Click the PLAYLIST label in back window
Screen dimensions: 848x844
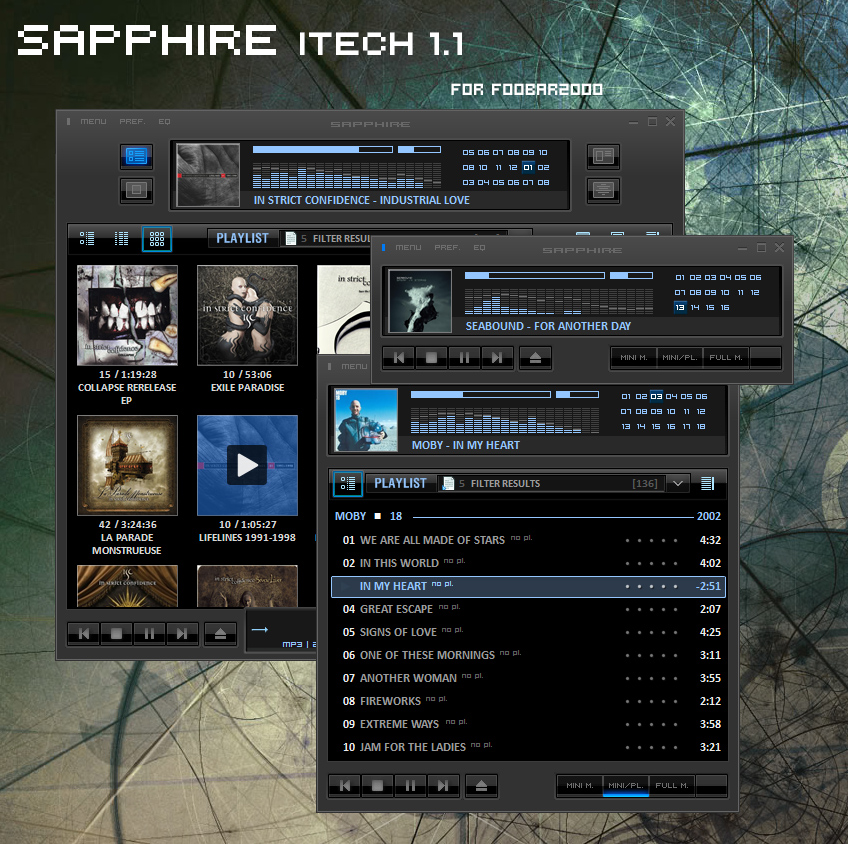pyautogui.click(x=242, y=238)
